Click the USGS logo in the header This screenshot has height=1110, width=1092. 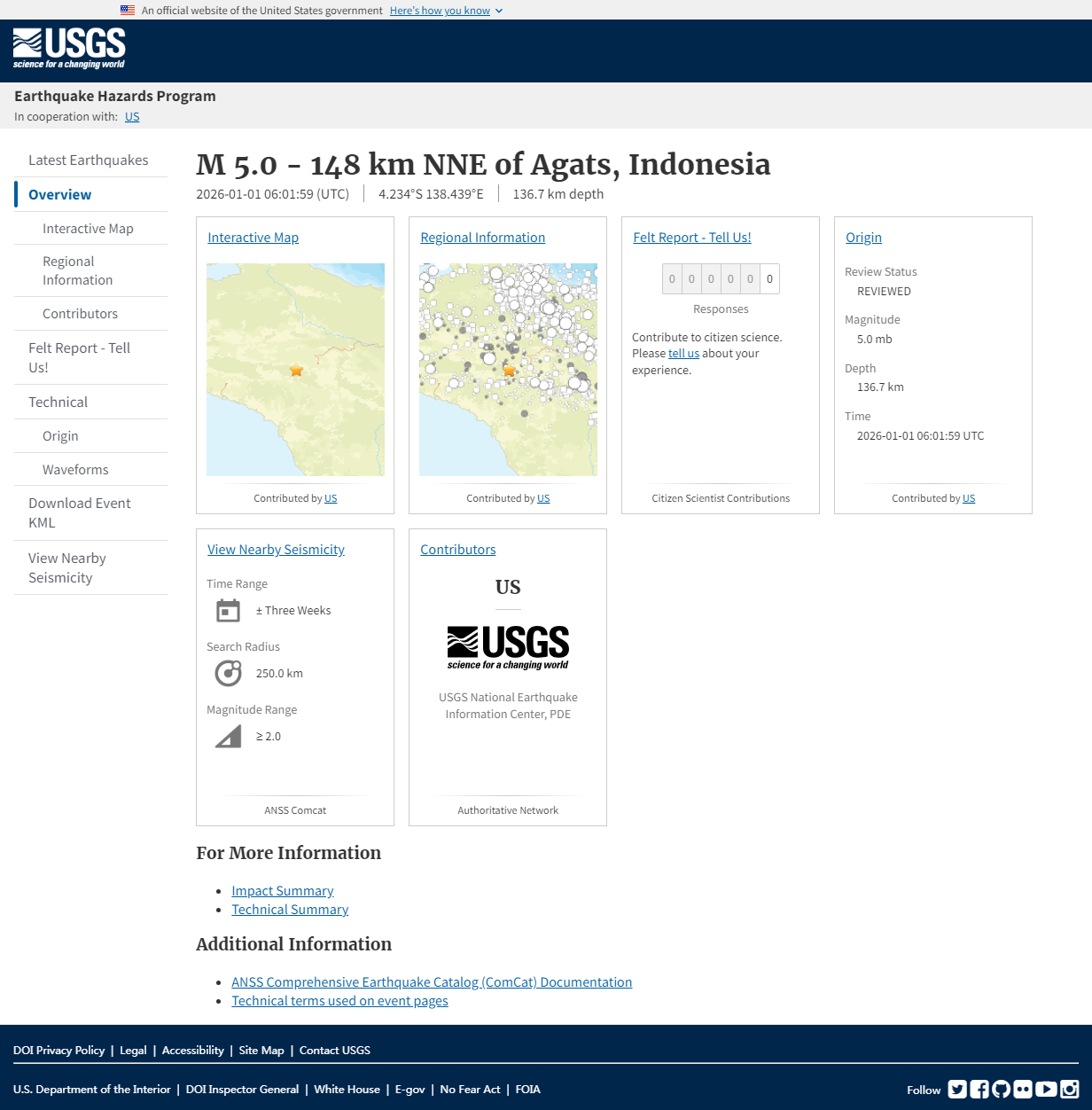click(x=68, y=49)
